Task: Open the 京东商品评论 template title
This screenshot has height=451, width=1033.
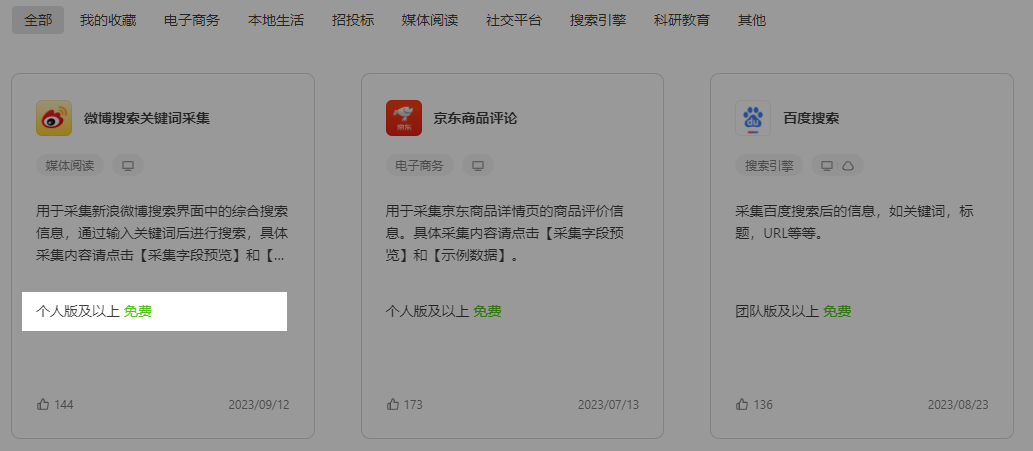Action: (475, 119)
